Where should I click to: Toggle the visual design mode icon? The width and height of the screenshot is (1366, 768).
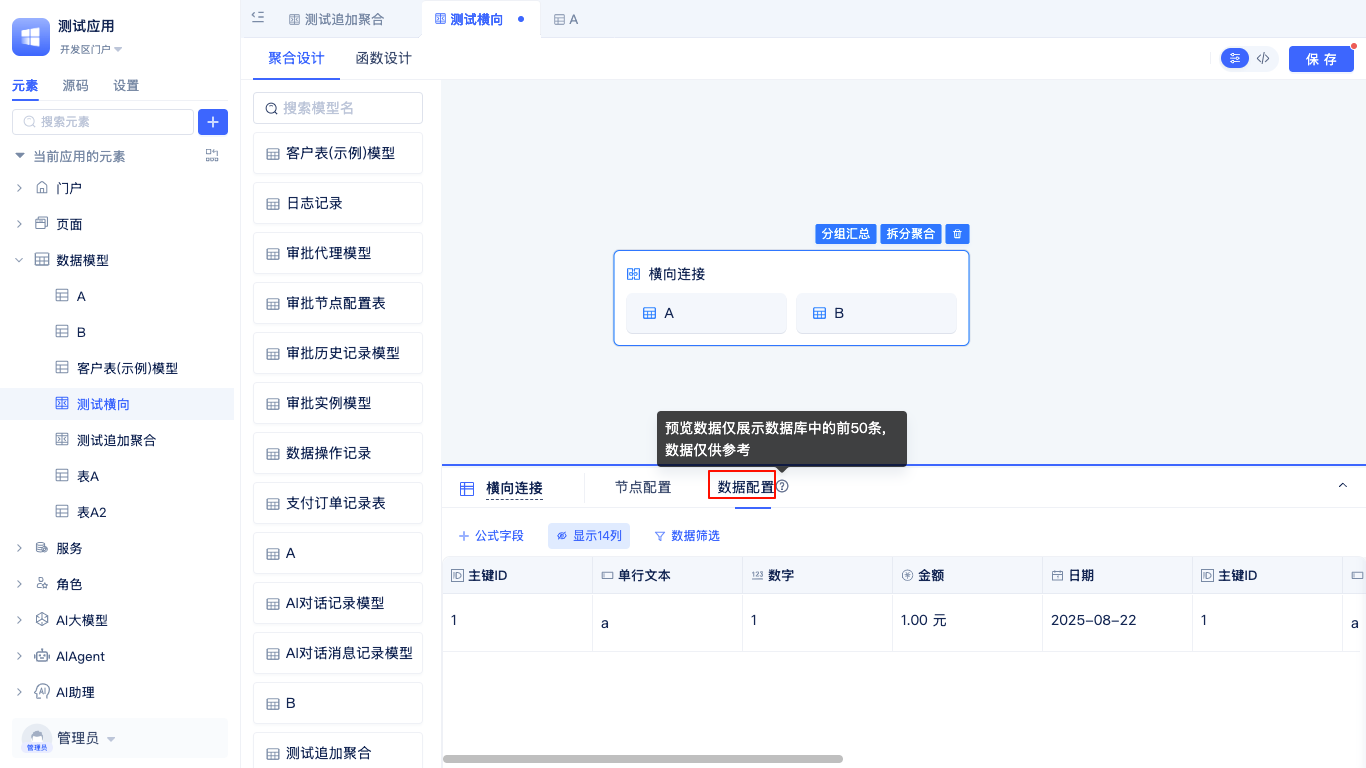(x=1236, y=58)
